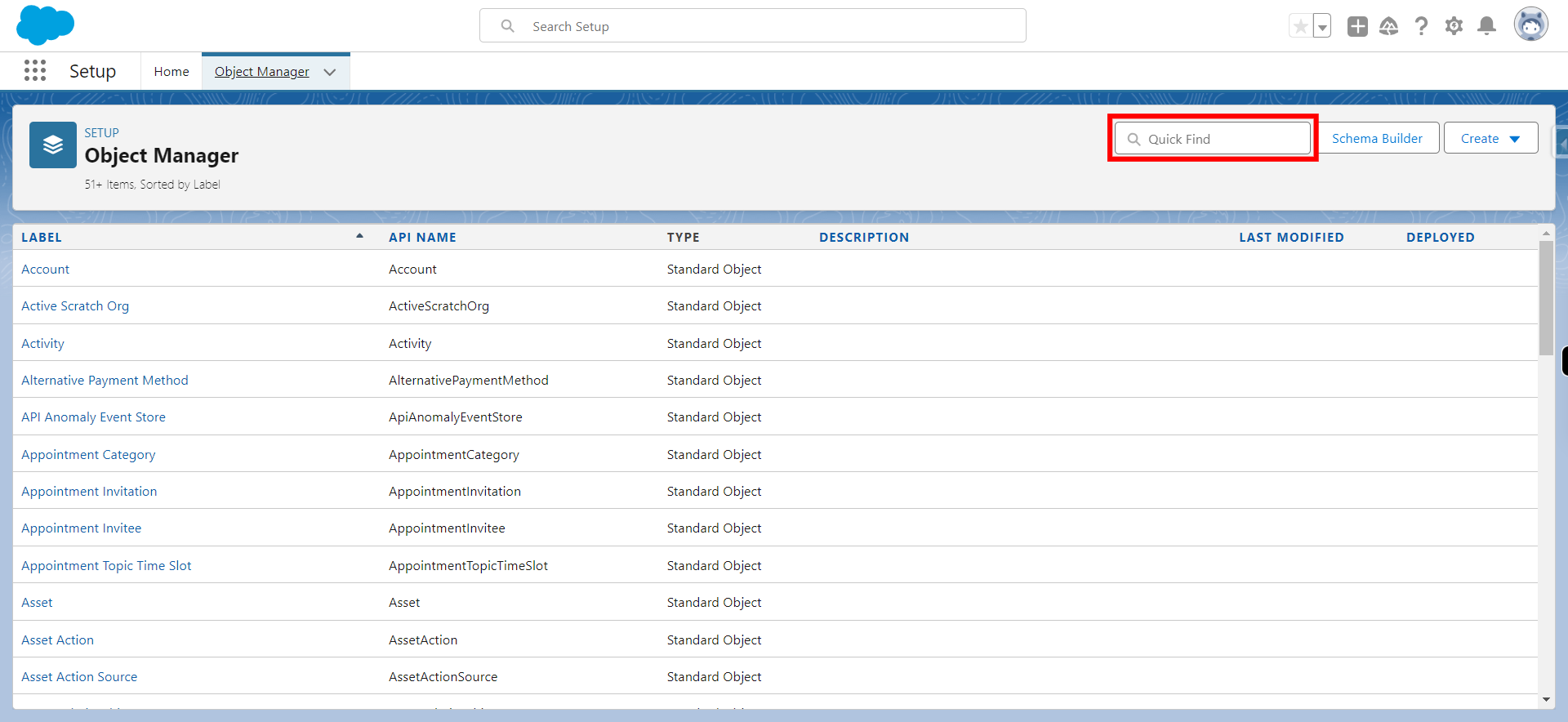Open the Setup gear icon
This screenshot has height=722, width=1568.
point(1454,26)
